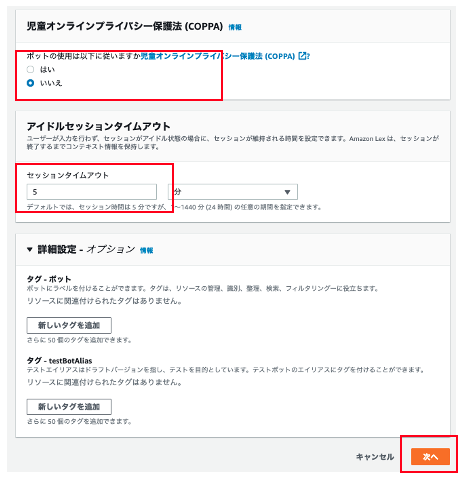The height and width of the screenshot is (483, 466).
Task: Click the いいえ label text
Action: [x=51, y=83]
